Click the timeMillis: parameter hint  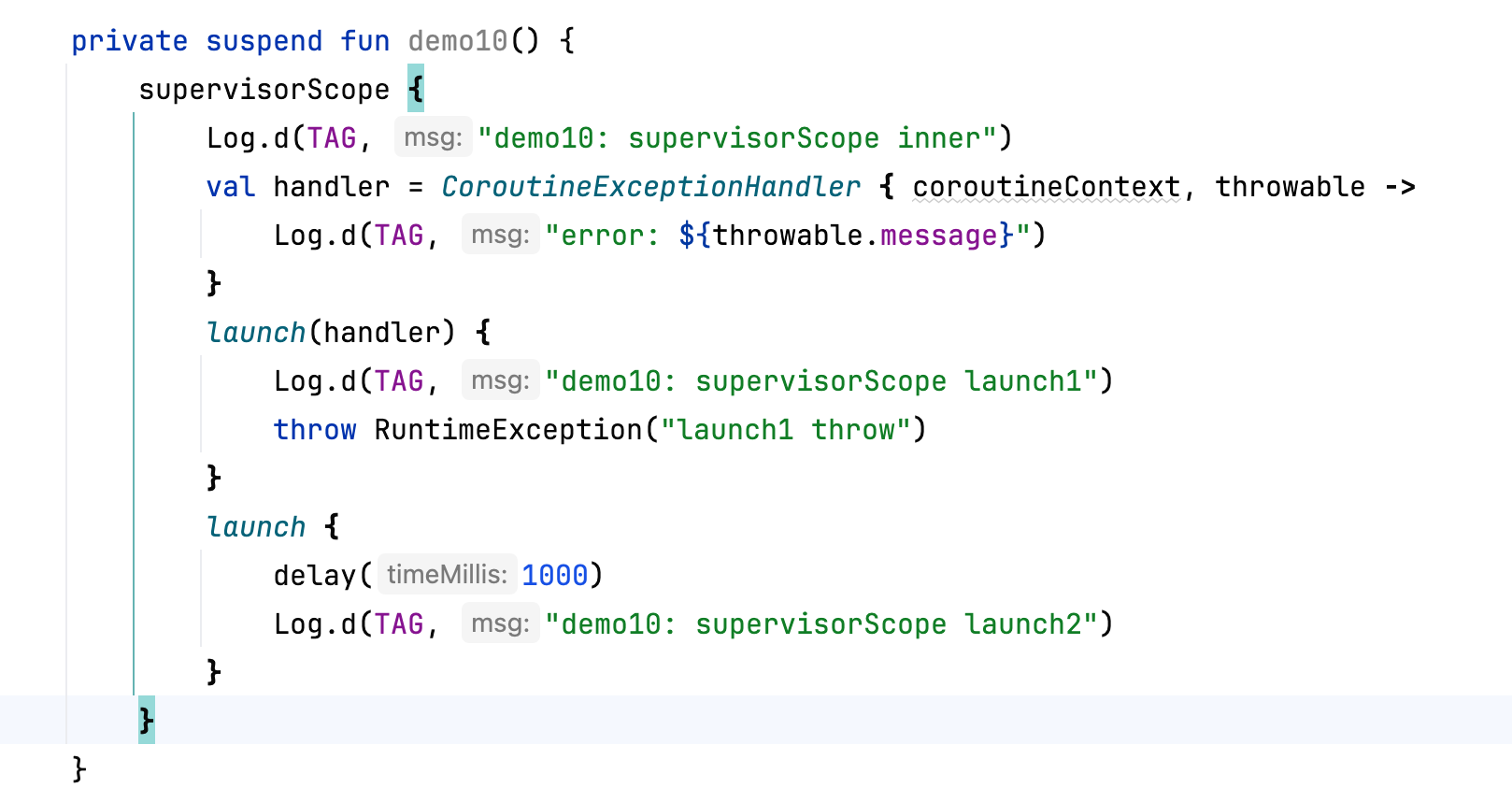tap(447, 575)
